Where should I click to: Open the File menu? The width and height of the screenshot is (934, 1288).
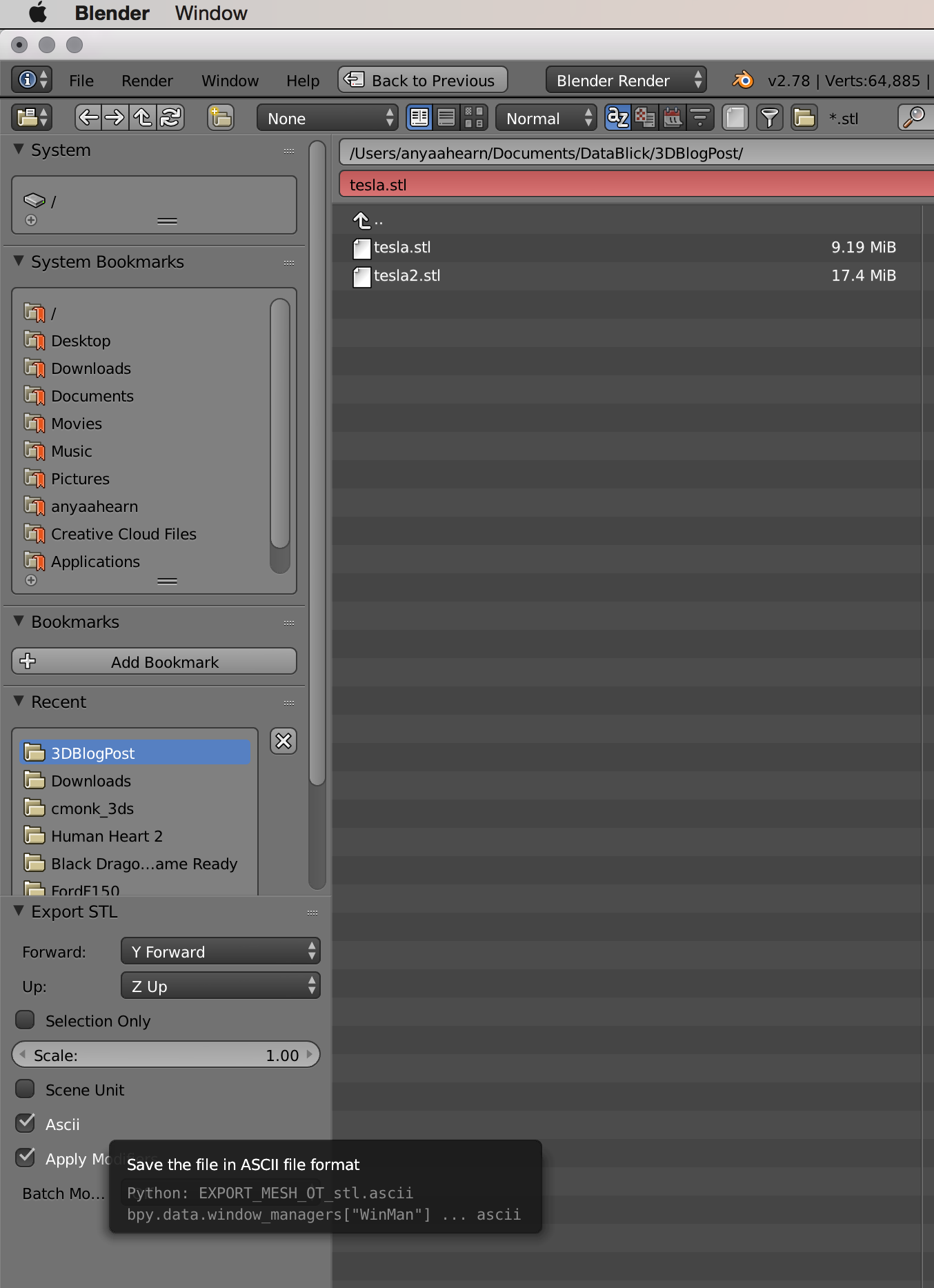[x=81, y=81]
